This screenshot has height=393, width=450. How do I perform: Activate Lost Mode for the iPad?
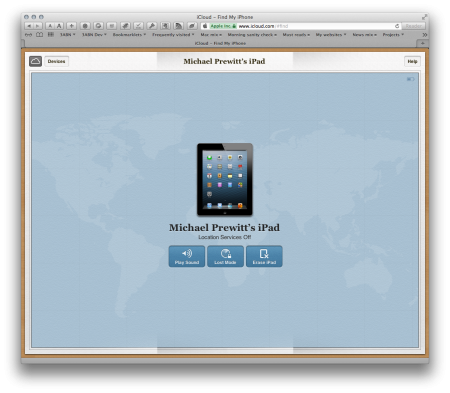225,256
